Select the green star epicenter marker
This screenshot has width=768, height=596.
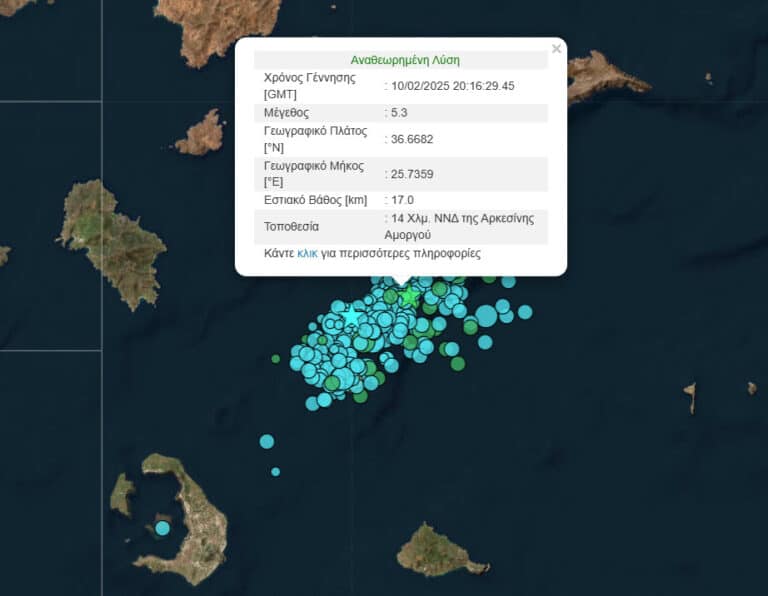[x=409, y=297]
